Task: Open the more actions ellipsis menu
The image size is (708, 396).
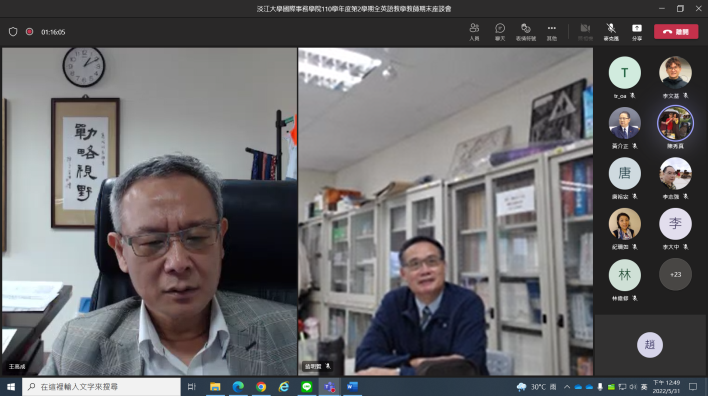Action: tap(552, 32)
